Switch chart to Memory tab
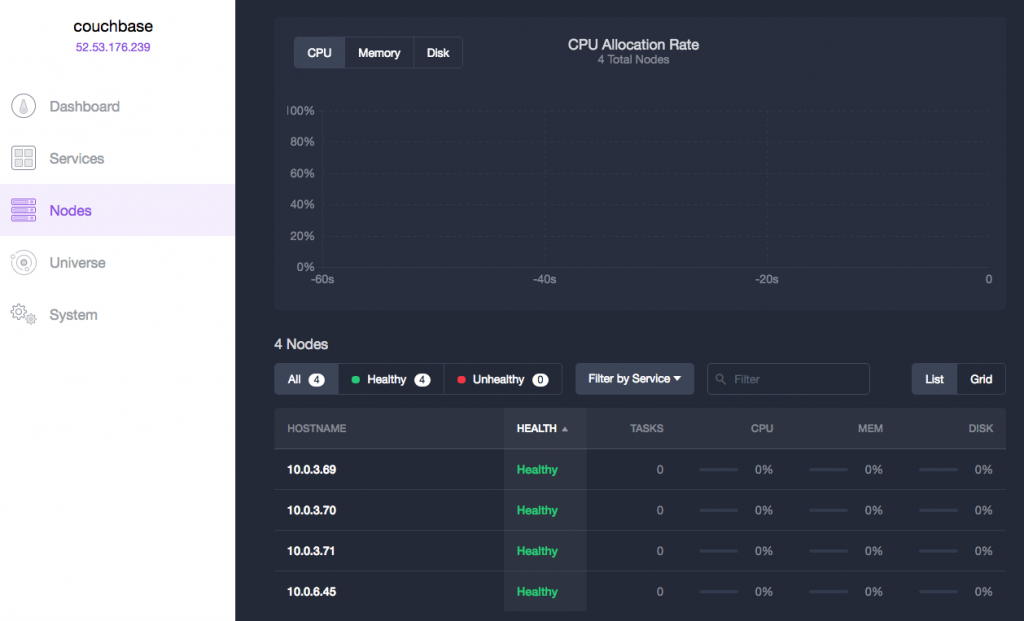The height and width of the screenshot is (621, 1024). [x=379, y=53]
